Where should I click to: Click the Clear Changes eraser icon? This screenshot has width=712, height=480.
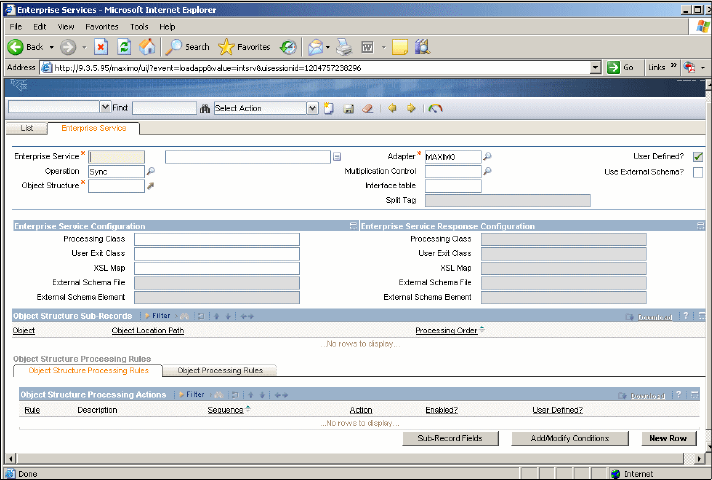[367, 108]
